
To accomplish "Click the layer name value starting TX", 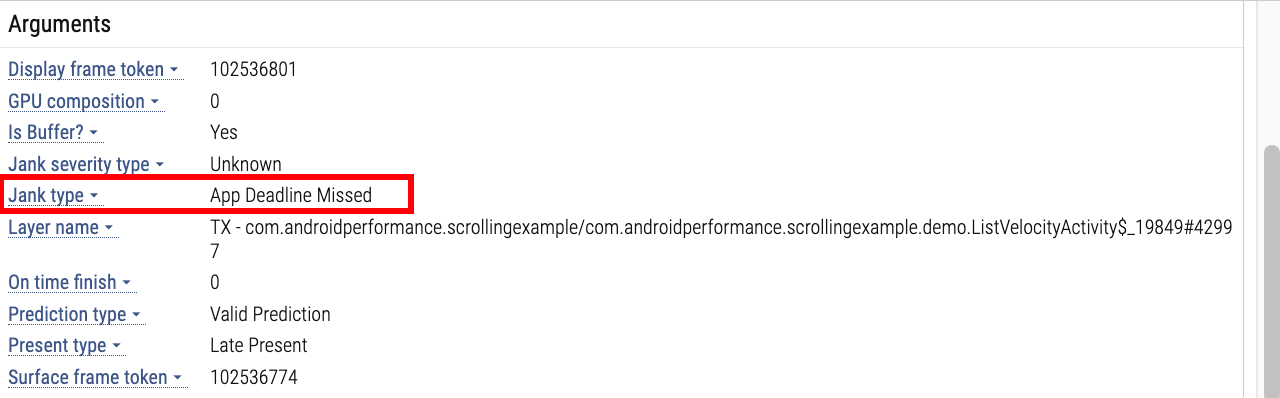I will [x=721, y=240].
